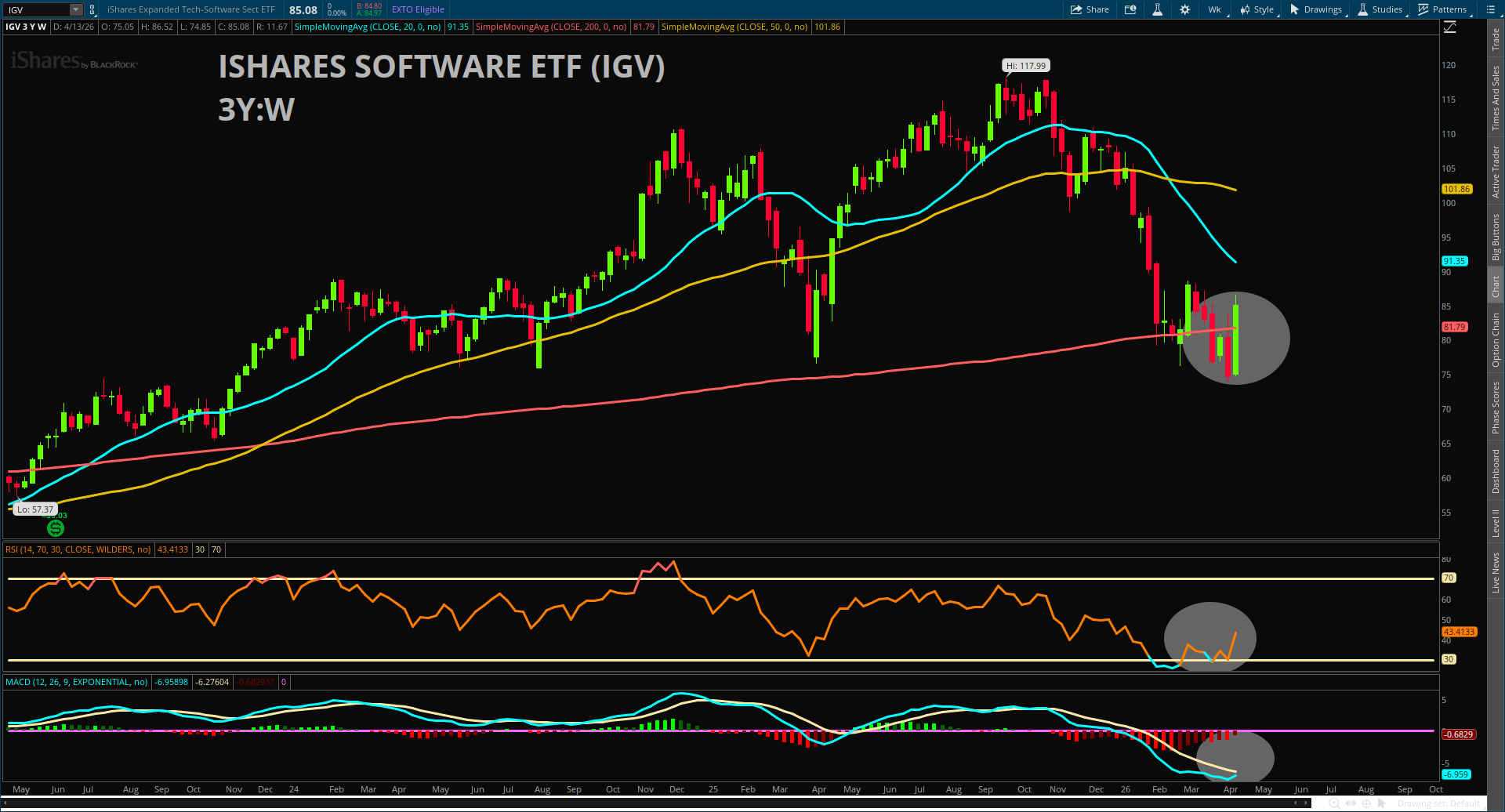Screen dimensions: 1505x812
Task: Click the C: 85.08 close value
Action: [x=234, y=27]
